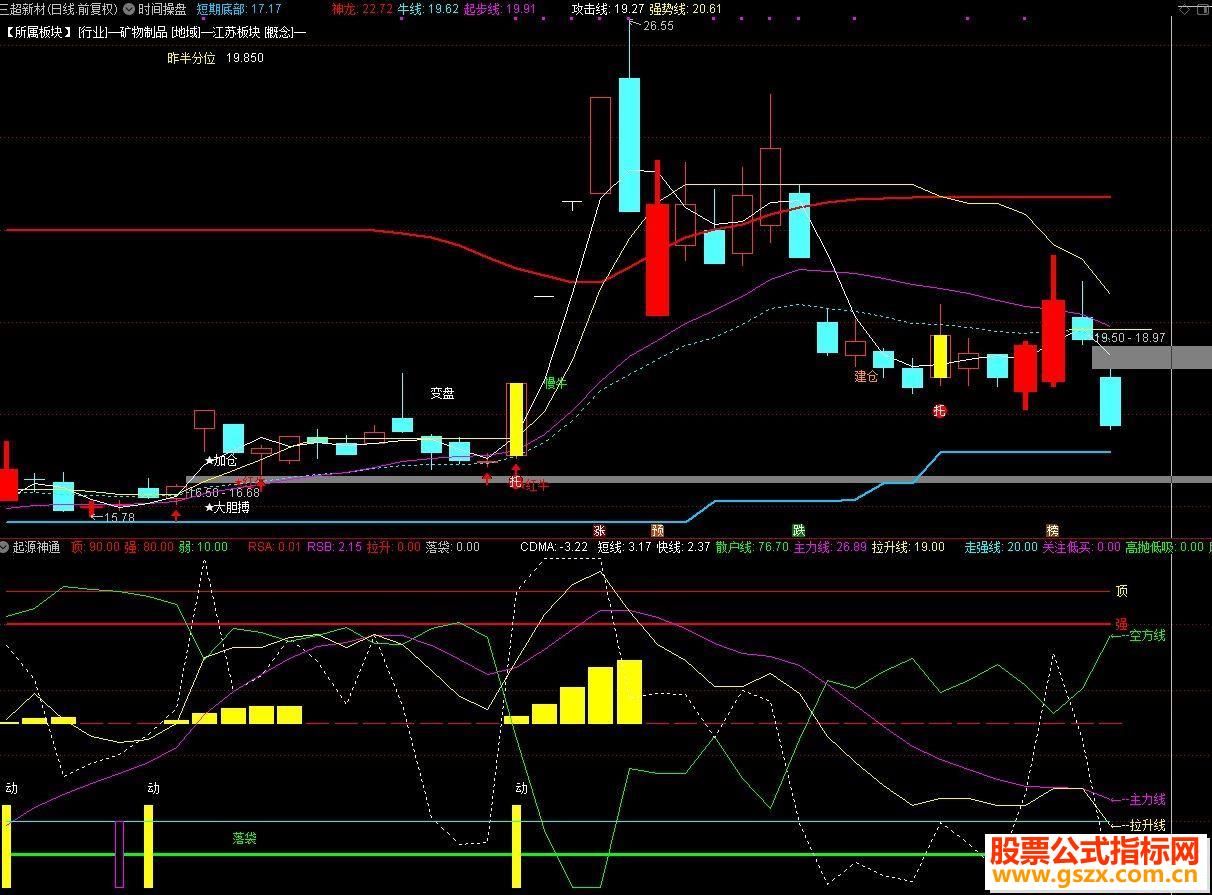Click the 时间操盘 indicator name
This screenshot has width=1212, height=895.
pyautogui.click(x=162, y=9)
